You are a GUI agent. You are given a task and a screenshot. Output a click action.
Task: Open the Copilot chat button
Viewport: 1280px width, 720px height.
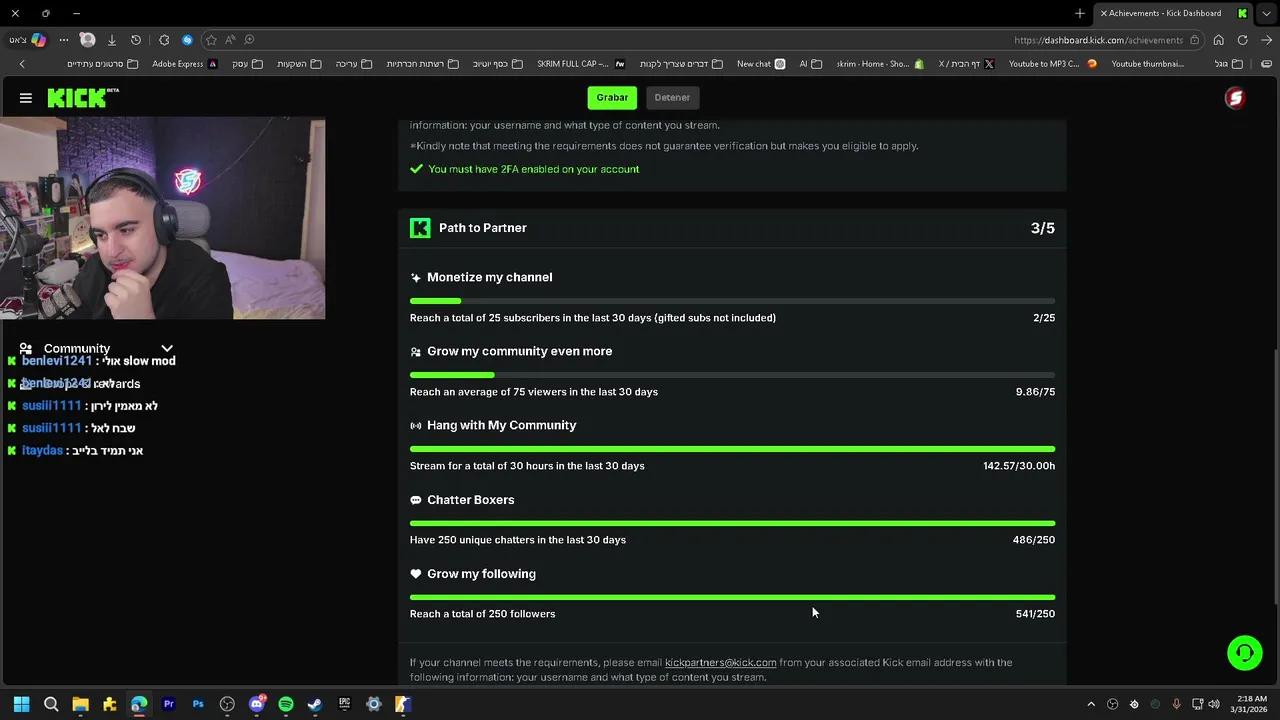click(27, 40)
